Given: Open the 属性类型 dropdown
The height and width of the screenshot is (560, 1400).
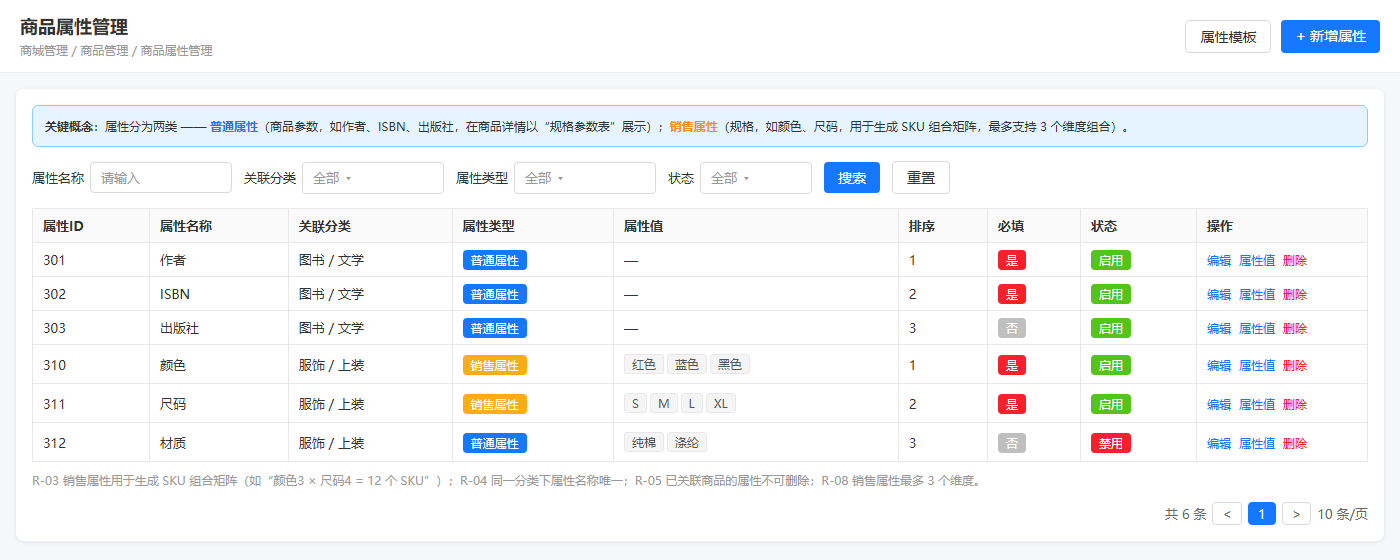Looking at the screenshot, I should pos(585,178).
